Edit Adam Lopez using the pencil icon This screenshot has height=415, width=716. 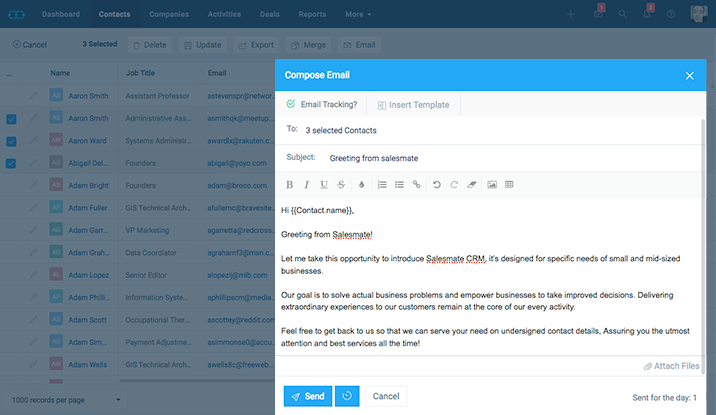point(33,274)
